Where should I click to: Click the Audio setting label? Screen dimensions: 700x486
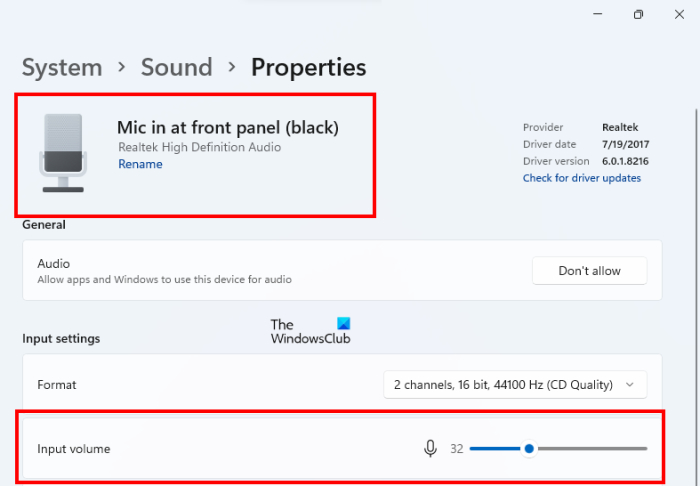(x=53, y=263)
